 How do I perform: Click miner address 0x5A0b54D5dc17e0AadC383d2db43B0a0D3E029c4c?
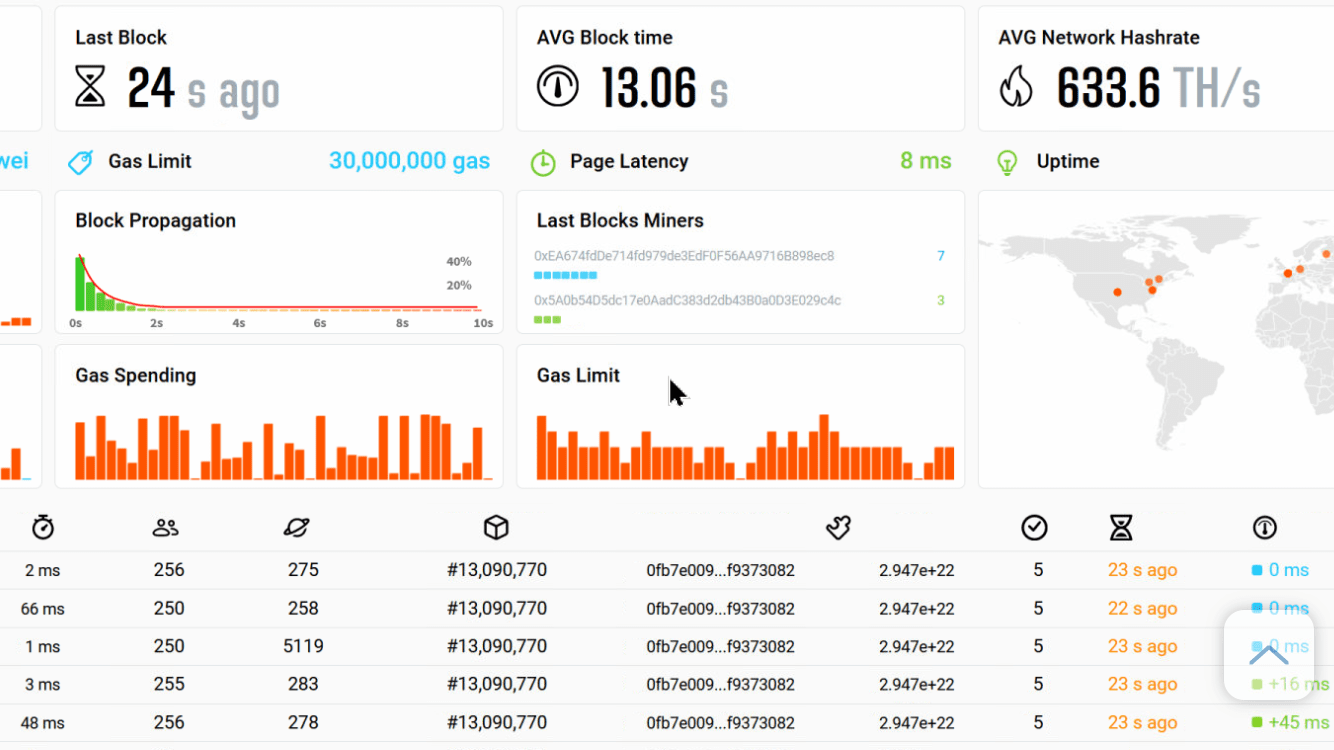(688, 300)
